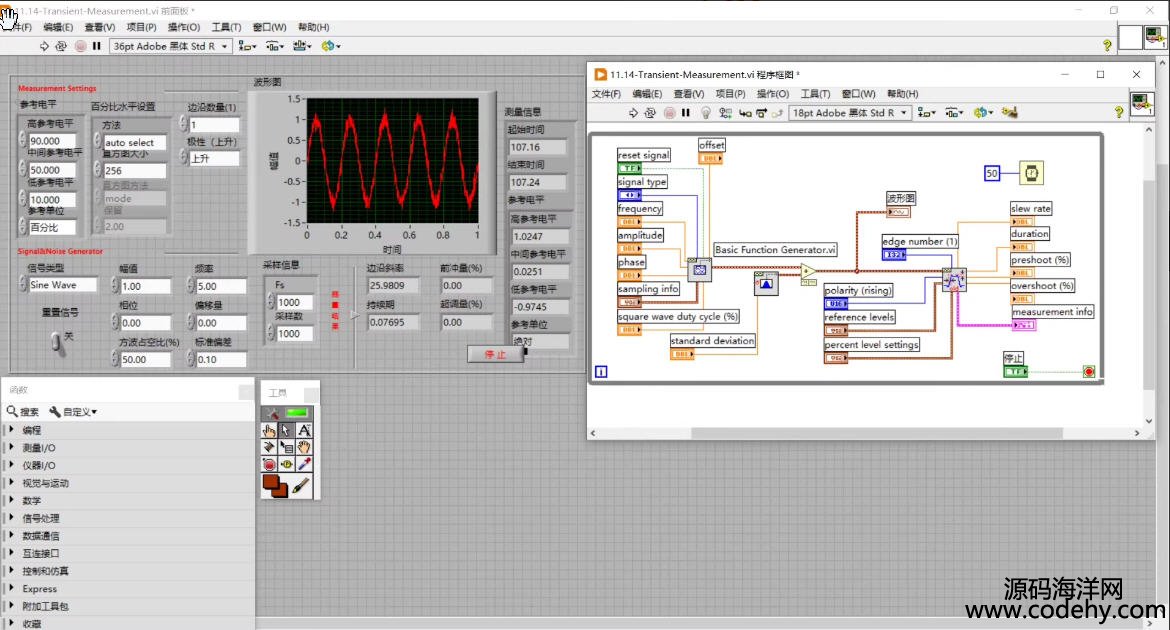Click the reset signal boolean terminal
This screenshot has height=630, width=1170.
click(x=630, y=168)
